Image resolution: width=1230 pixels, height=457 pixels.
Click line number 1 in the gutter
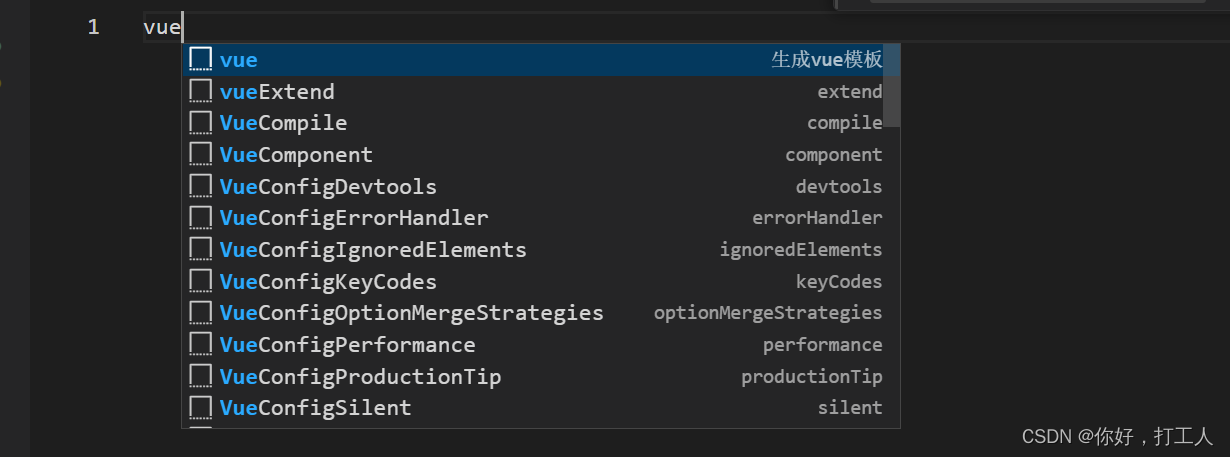click(x=93, y=27)
